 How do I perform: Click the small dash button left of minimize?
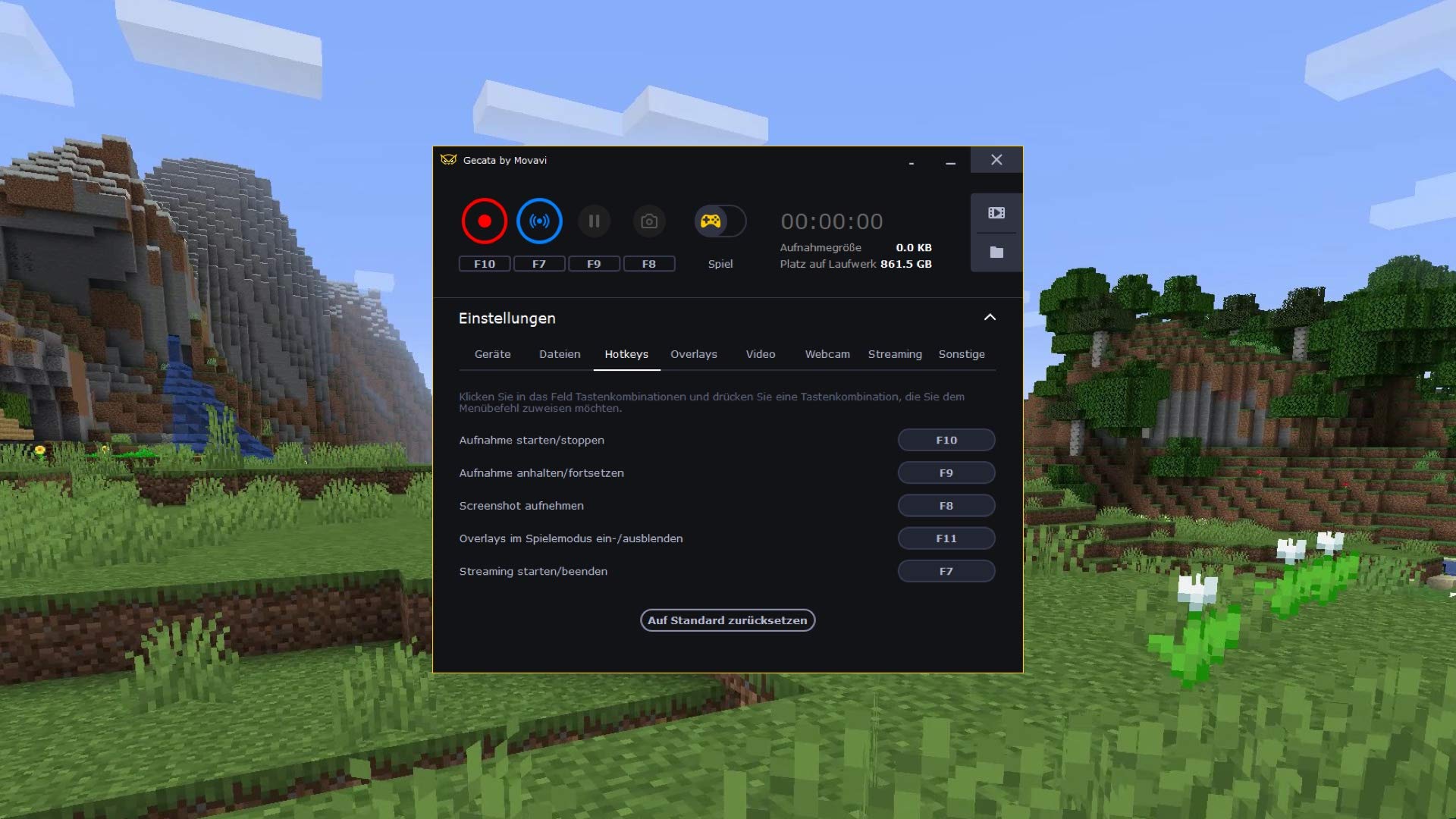click(911, 163)
